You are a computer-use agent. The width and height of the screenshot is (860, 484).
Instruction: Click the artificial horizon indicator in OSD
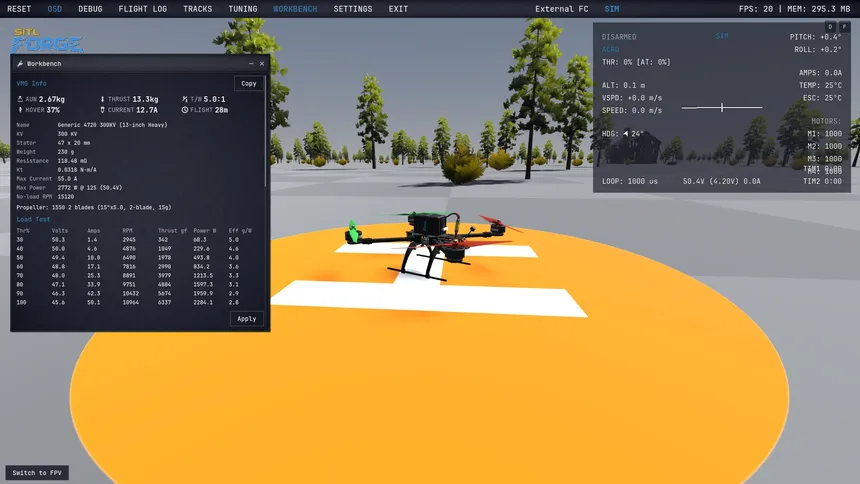point(722,108)
